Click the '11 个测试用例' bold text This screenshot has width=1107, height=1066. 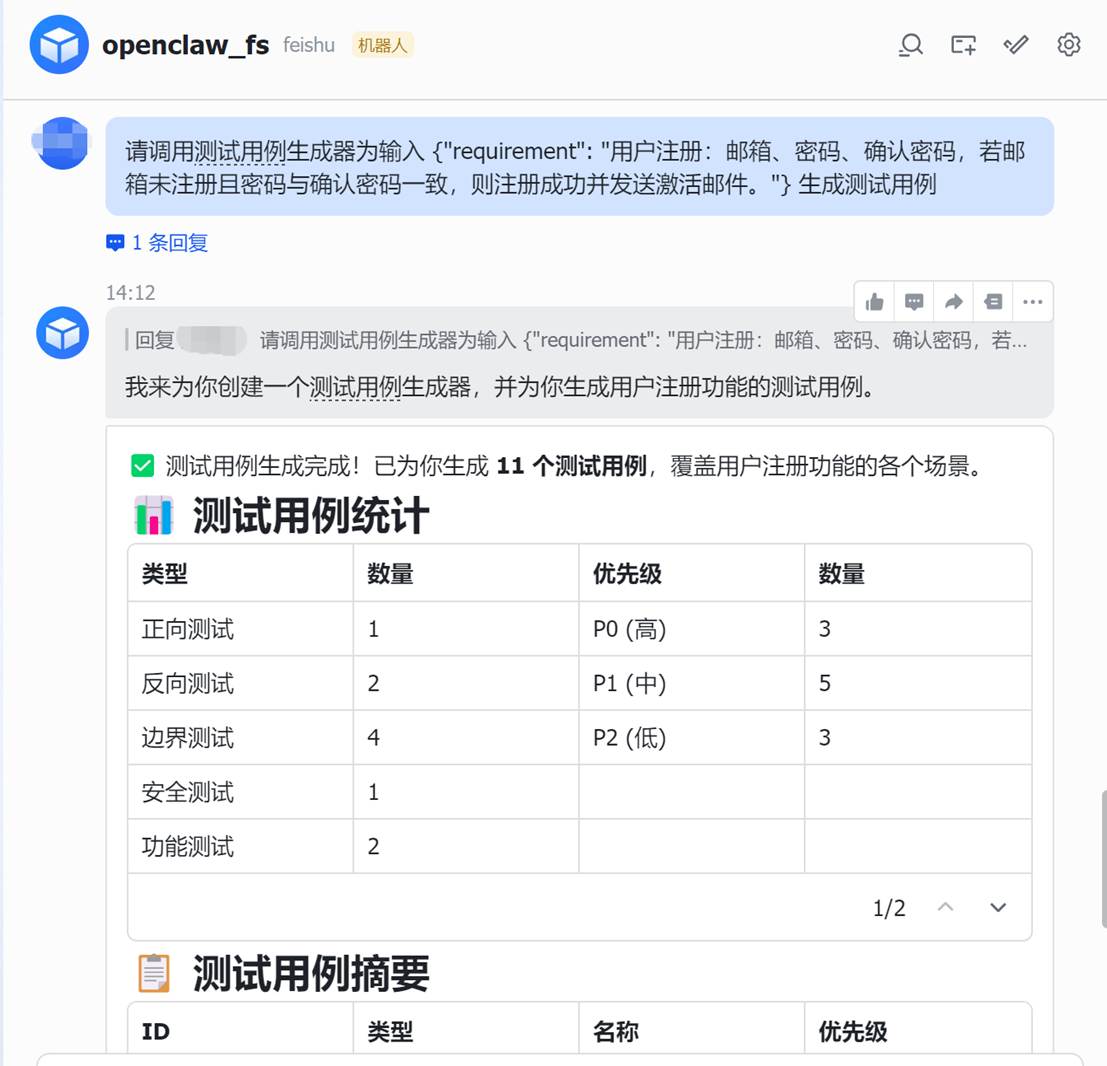(571, 466)
